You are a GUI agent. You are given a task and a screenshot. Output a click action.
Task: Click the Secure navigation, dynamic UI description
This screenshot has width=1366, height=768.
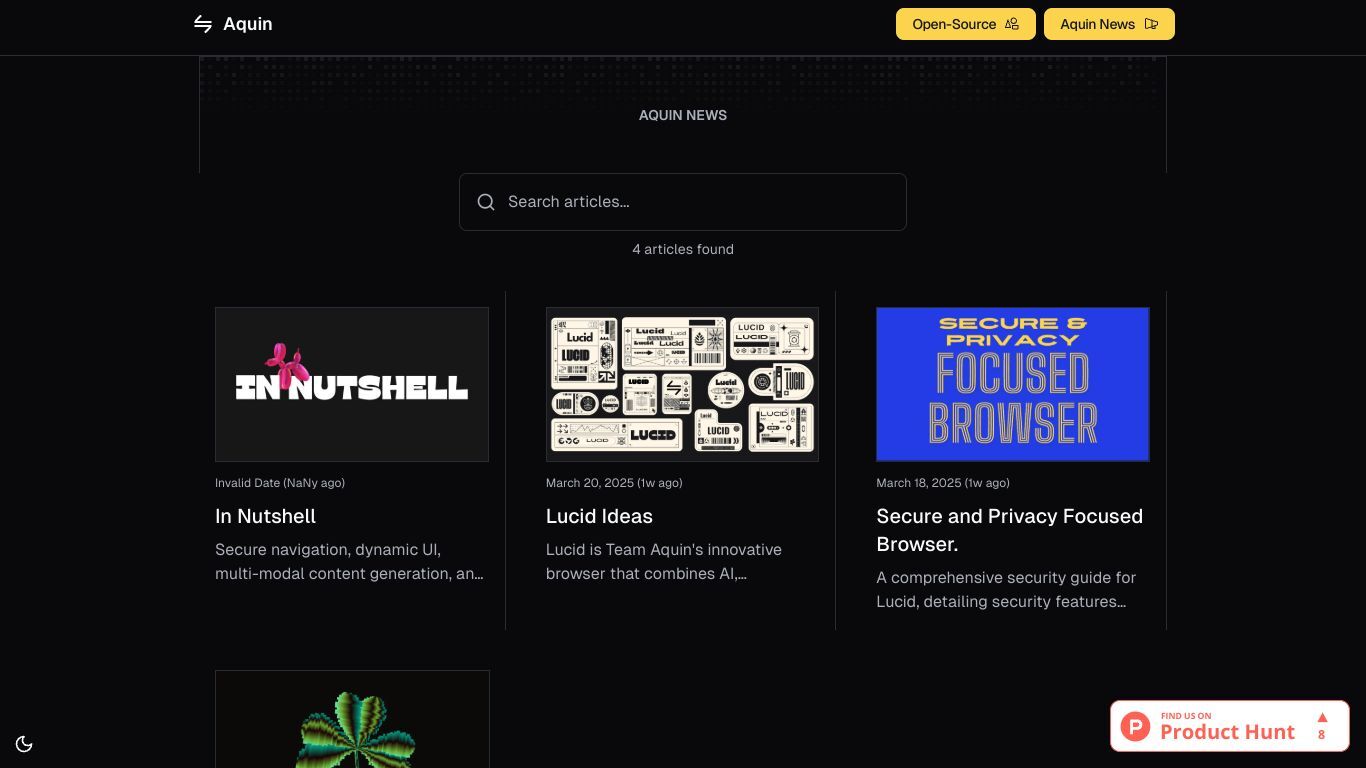[350, 561]
